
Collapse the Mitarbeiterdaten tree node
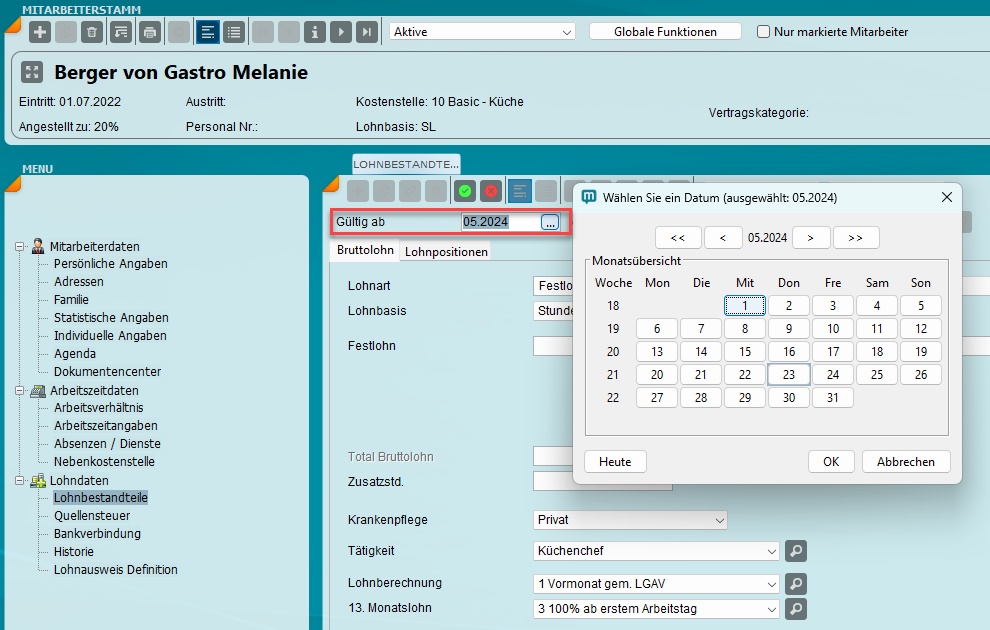(x=19, y=247)
